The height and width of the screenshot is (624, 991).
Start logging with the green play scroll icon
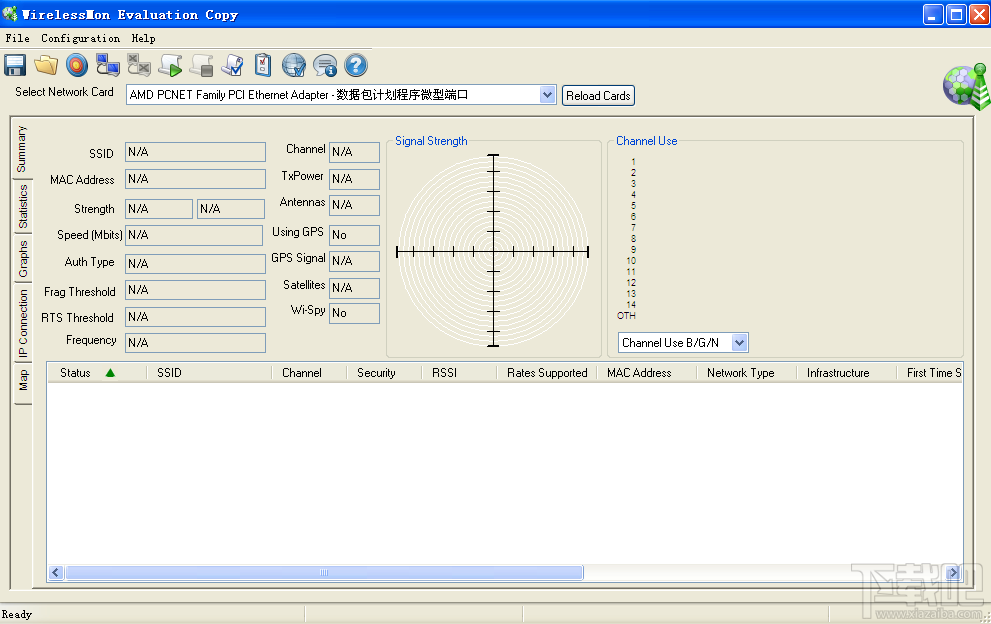click(170, 66)
